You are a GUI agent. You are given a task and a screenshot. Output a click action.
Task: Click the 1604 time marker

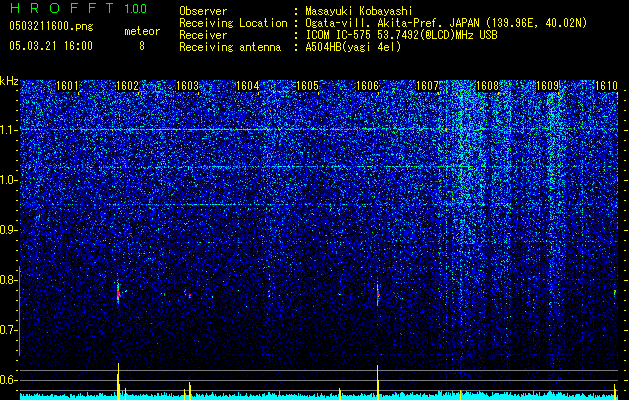248,86
